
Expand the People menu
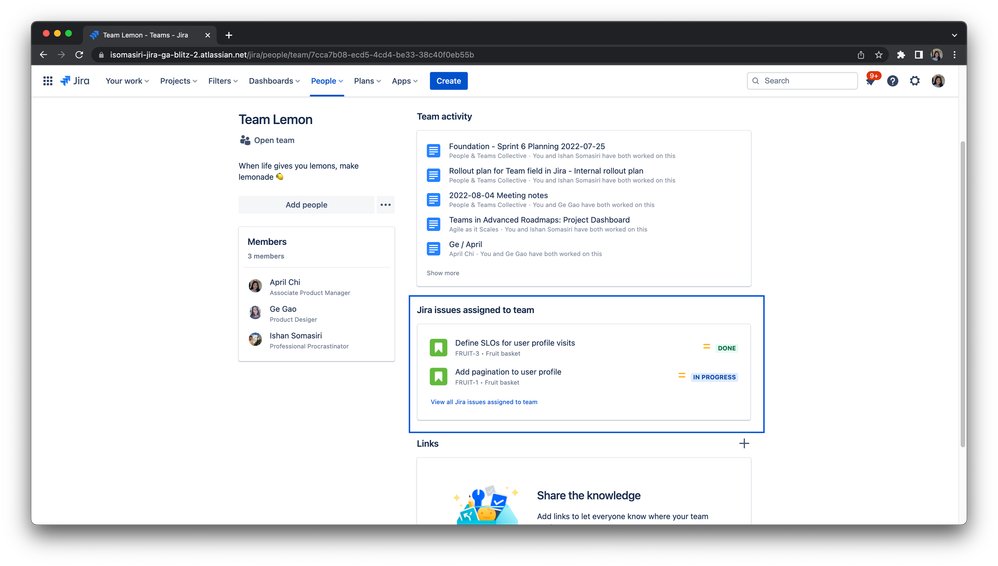pyautogui.click(x=327, y=81)
